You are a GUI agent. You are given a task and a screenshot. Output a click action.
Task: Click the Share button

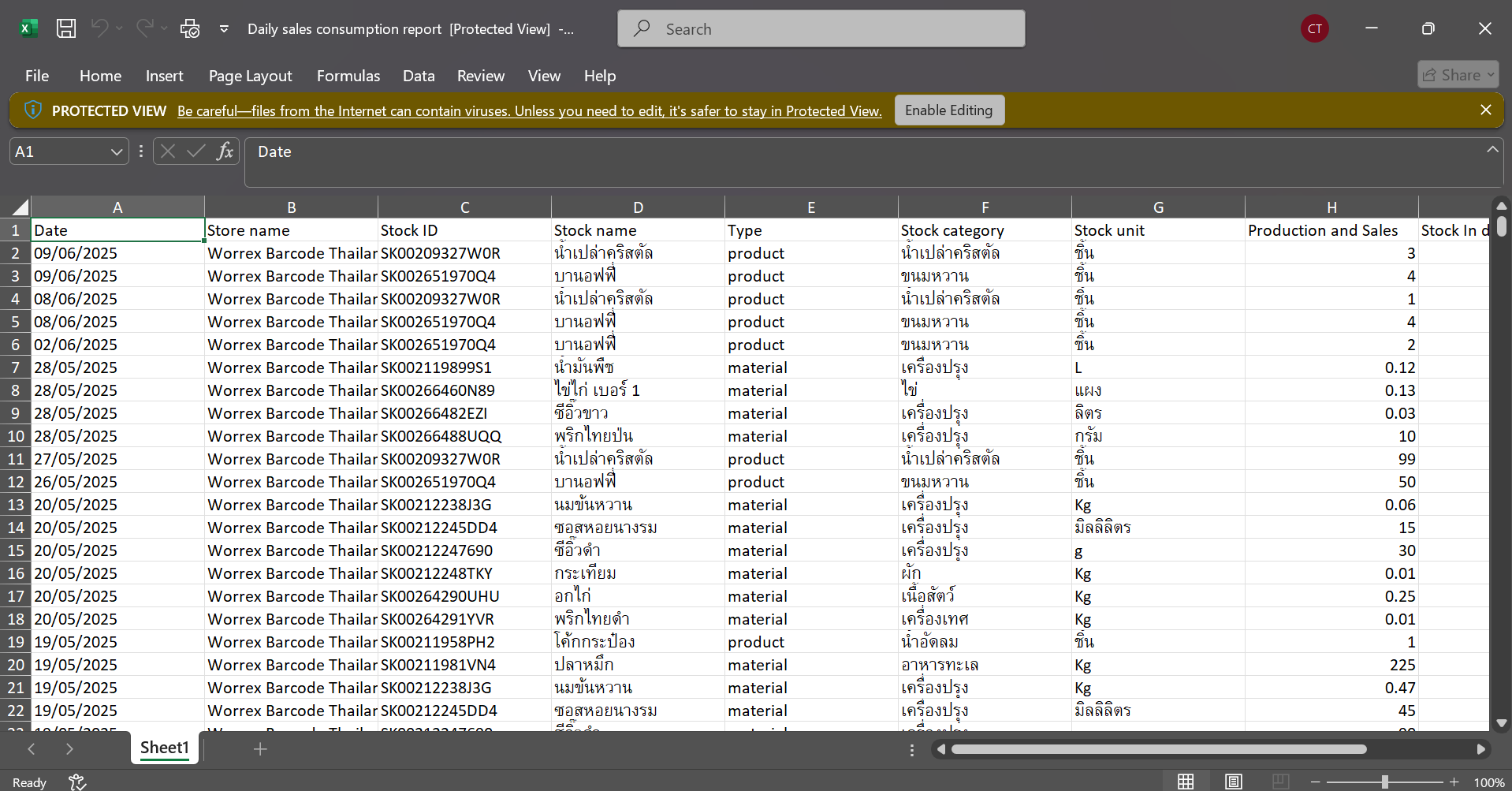(1458, 75)
